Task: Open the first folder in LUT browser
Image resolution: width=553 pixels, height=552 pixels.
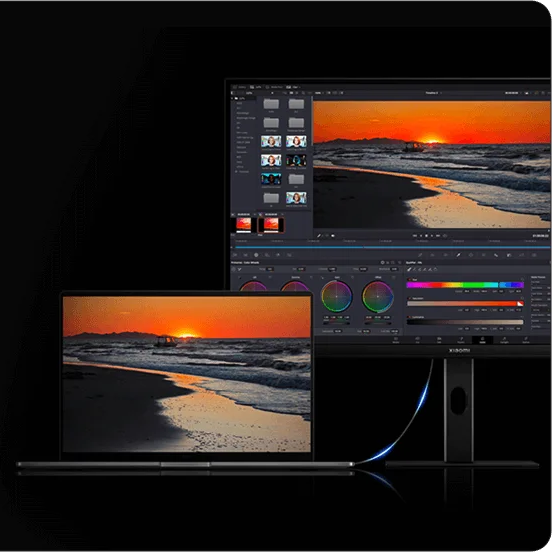Action: point(271,104)
